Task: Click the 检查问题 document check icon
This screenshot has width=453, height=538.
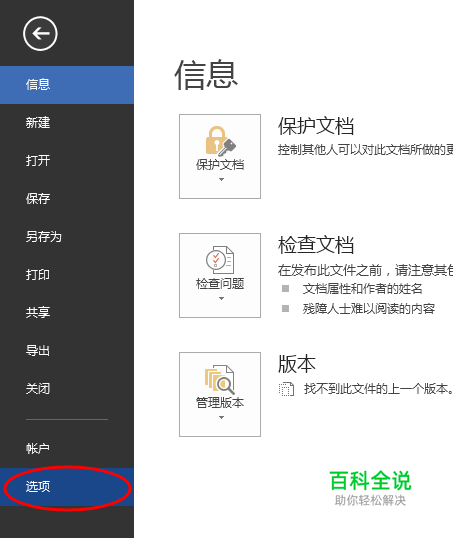Action: point(220,260)
